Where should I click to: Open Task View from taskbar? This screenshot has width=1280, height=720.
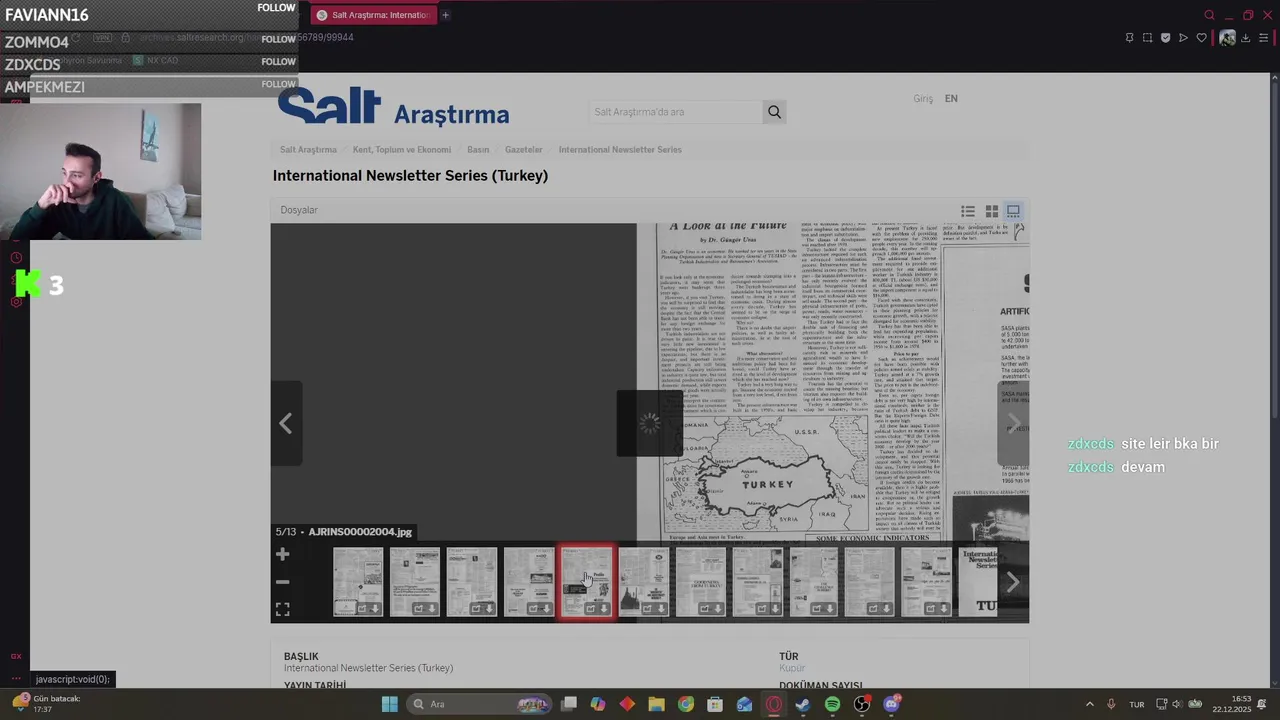coord(569,704)
